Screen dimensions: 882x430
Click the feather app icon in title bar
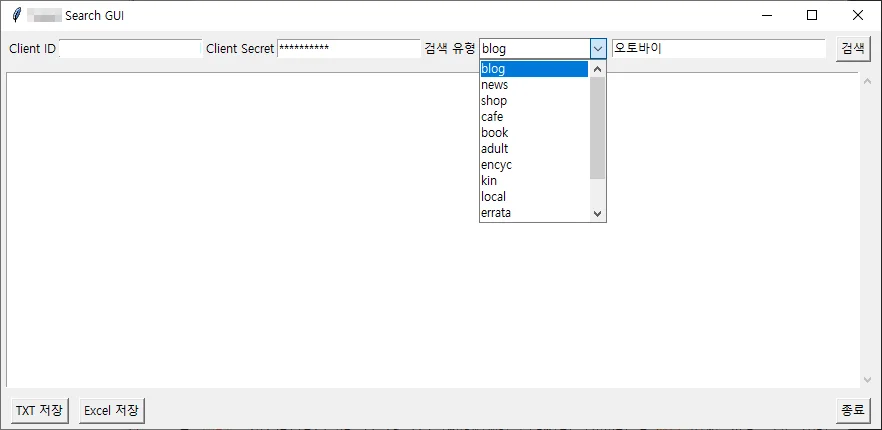[x=17, y=15]
